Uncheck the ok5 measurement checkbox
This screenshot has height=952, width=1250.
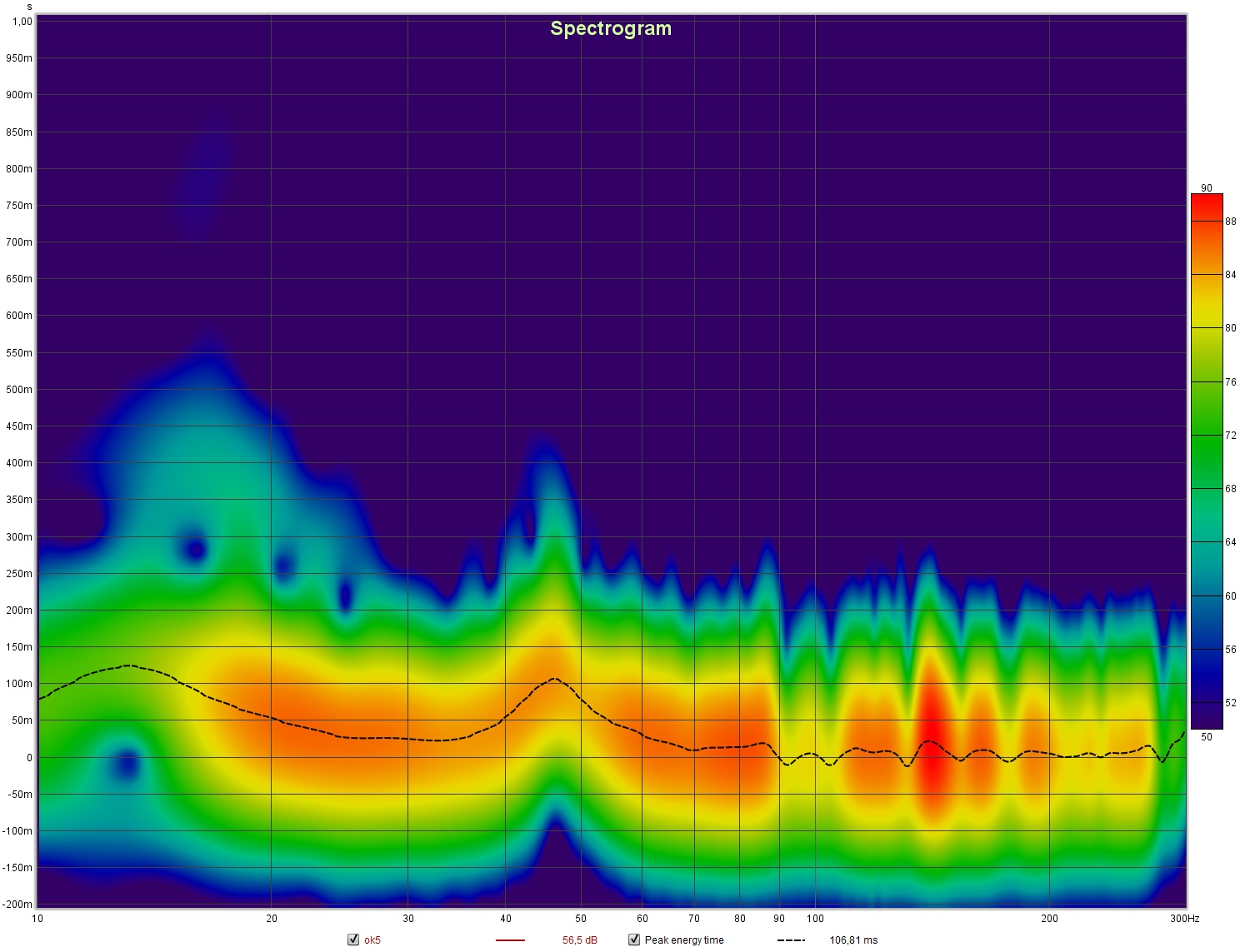(353, 940)
